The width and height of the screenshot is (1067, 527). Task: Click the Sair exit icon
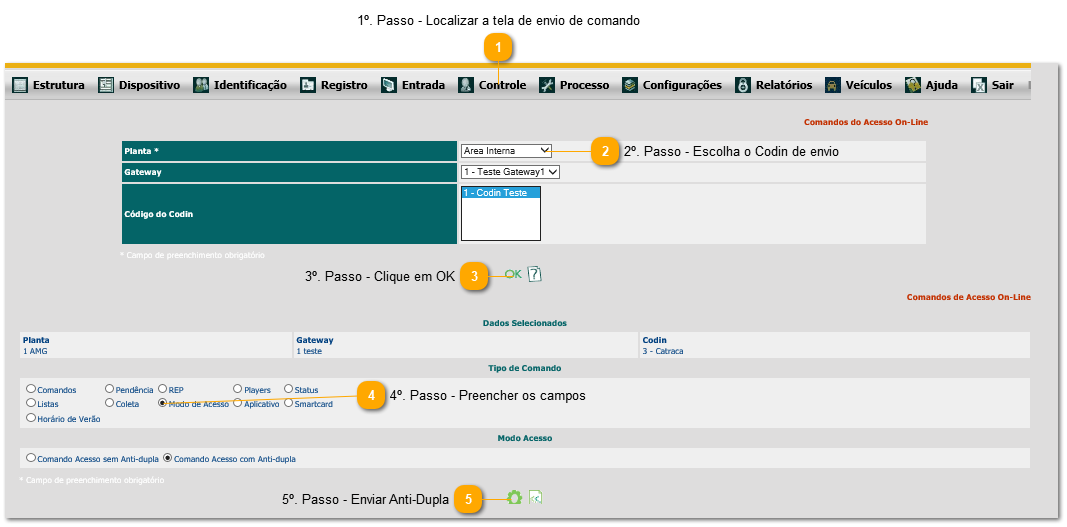click(x=979, y=85)
